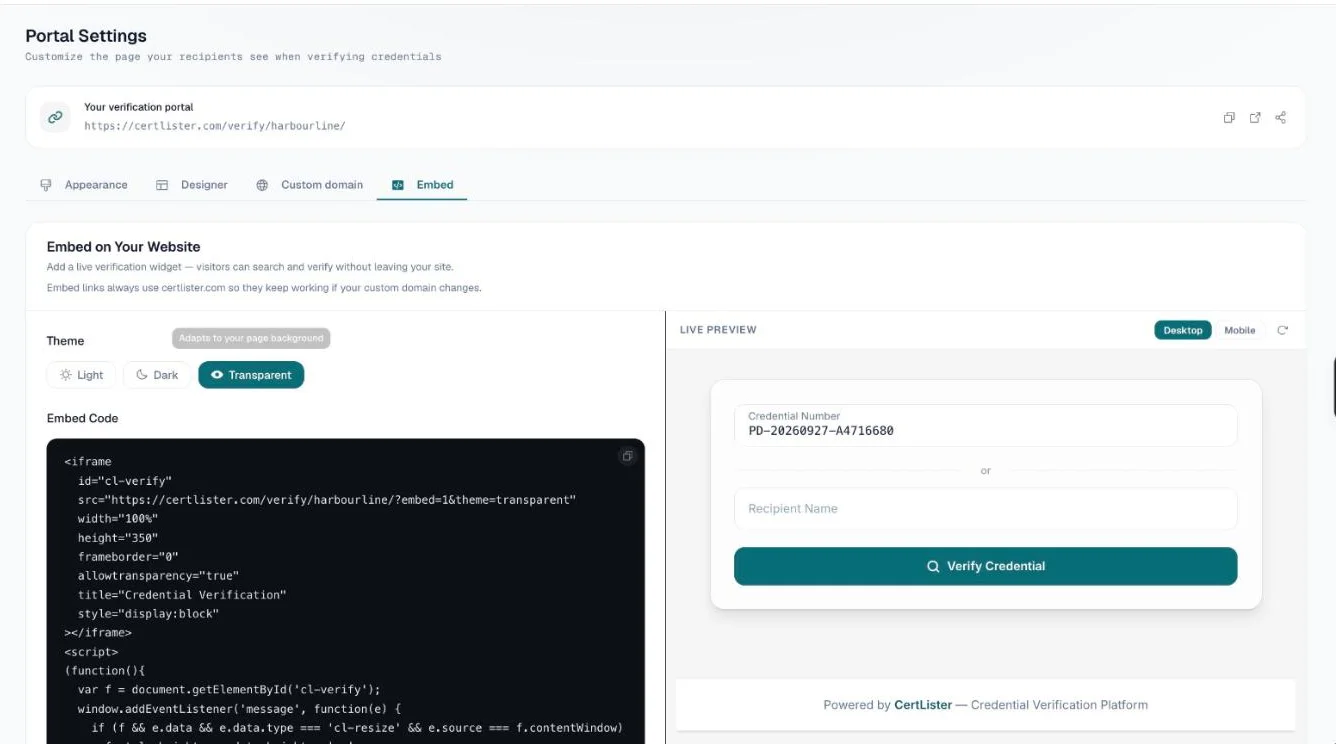Image resolution: width=1336 pixels, height=744 pixels.
Task: Click the 'Your verification portal' label
Action: (x=139, y=107)
